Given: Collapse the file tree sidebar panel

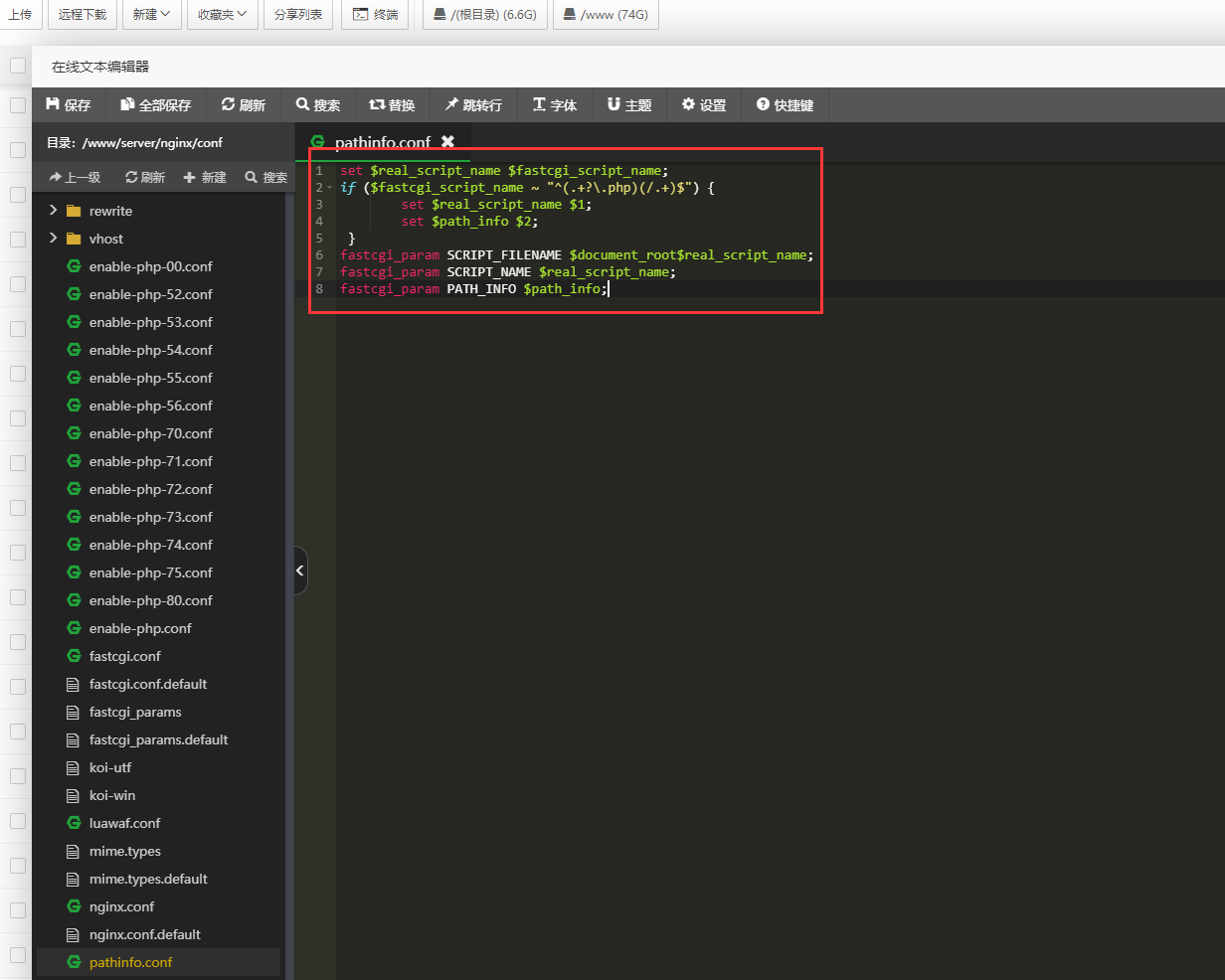Looking at the screenshot, I should coord(300,571).
